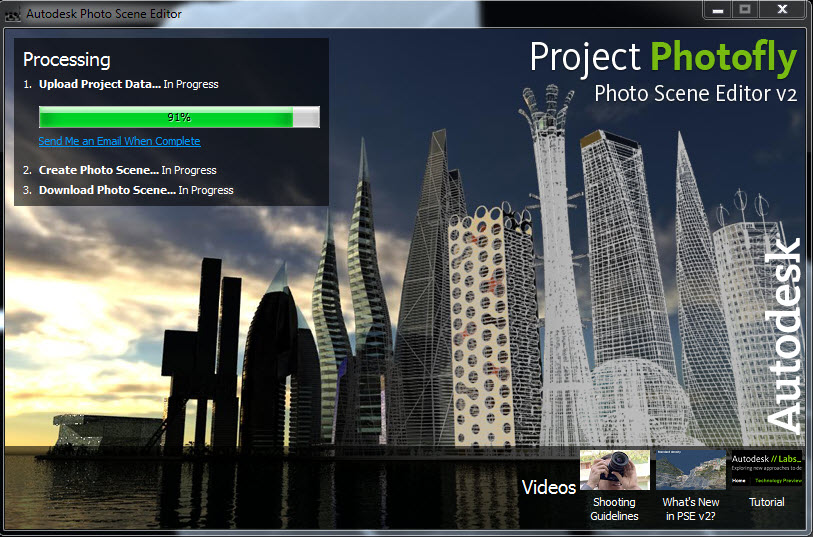
Task: Open the What's New in PSE v2 thumbnail
Action: click(x=691, y=470)
